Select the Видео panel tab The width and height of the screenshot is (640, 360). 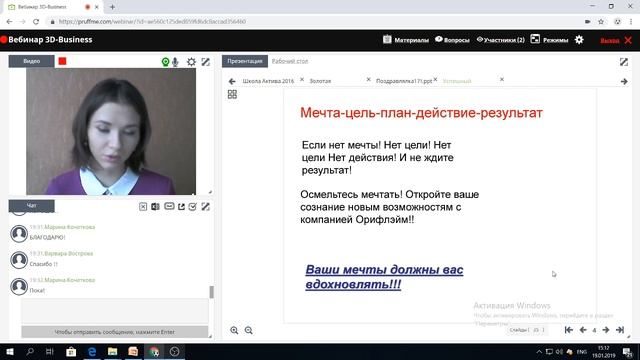[31, 61]
